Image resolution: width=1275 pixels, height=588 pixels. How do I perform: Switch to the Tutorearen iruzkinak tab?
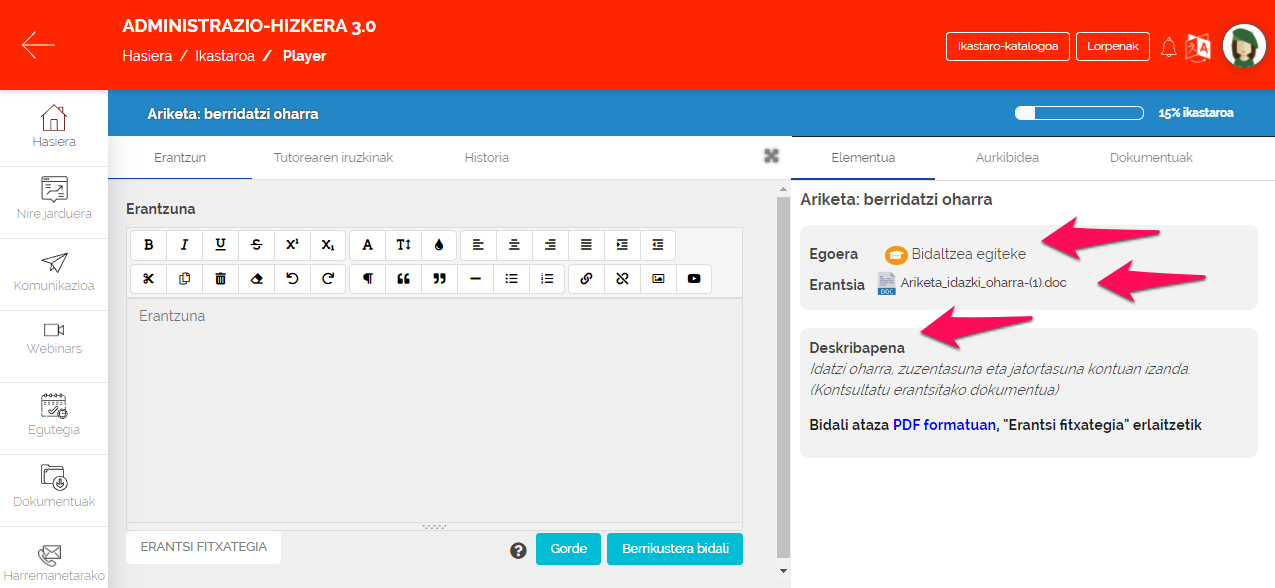(x=333, y=158)
